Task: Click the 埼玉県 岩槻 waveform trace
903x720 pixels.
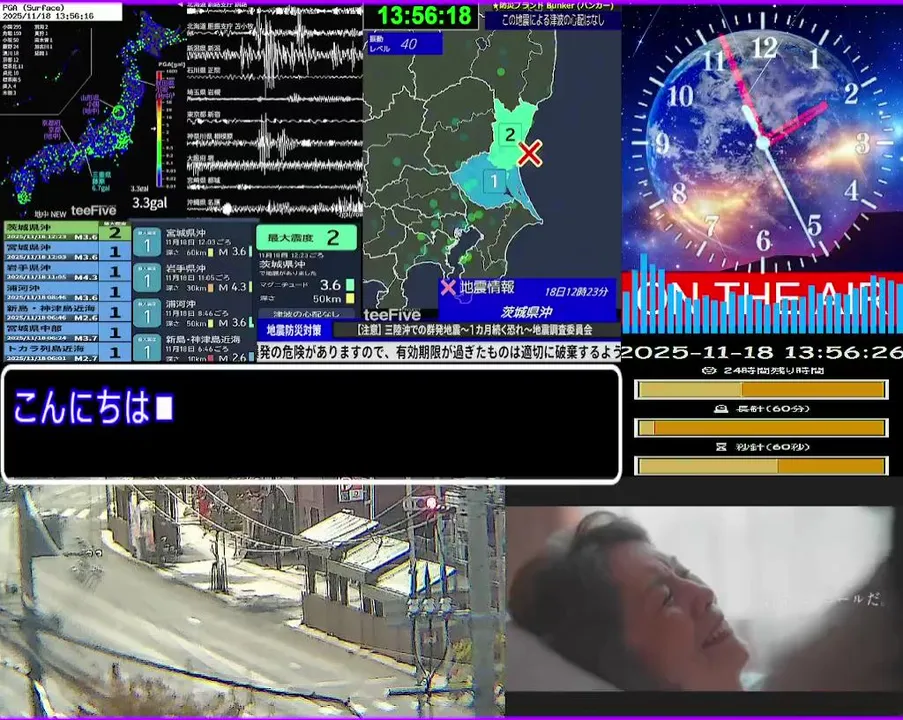Action: tap(274, 98)
